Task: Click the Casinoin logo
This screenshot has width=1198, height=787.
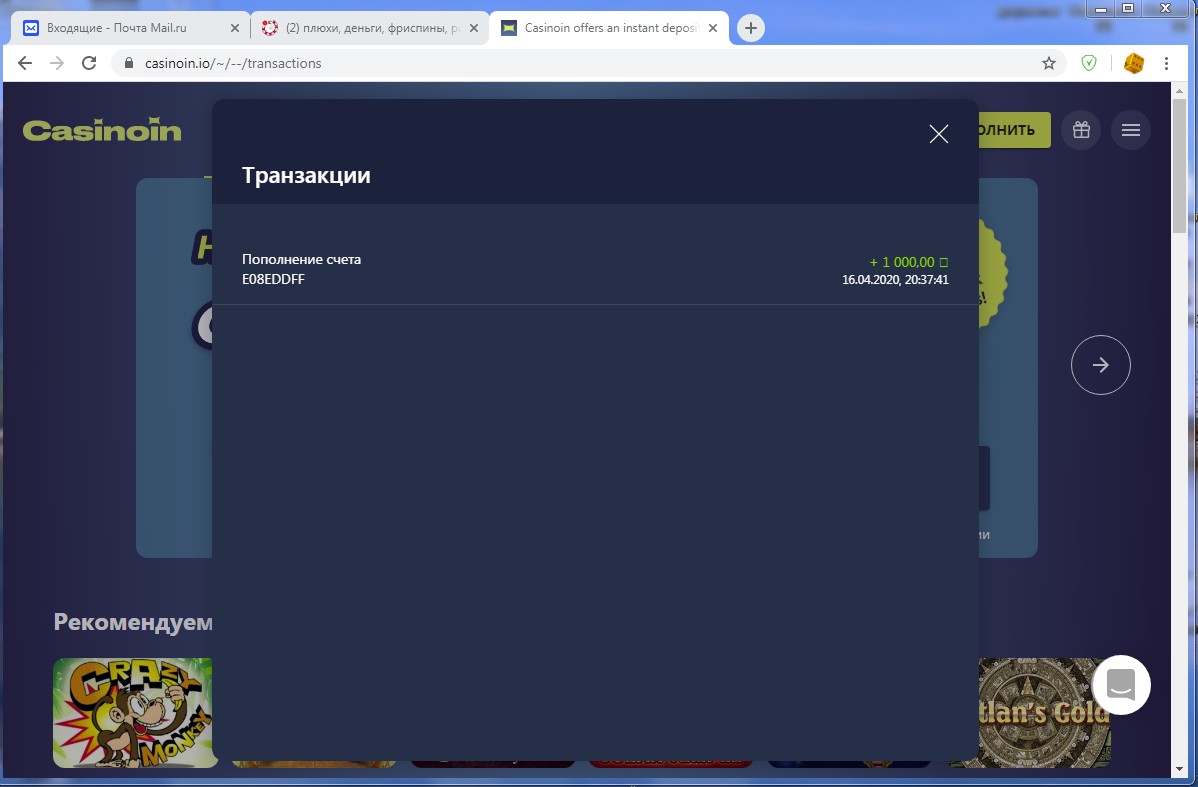Action: [x=102, y=130]
